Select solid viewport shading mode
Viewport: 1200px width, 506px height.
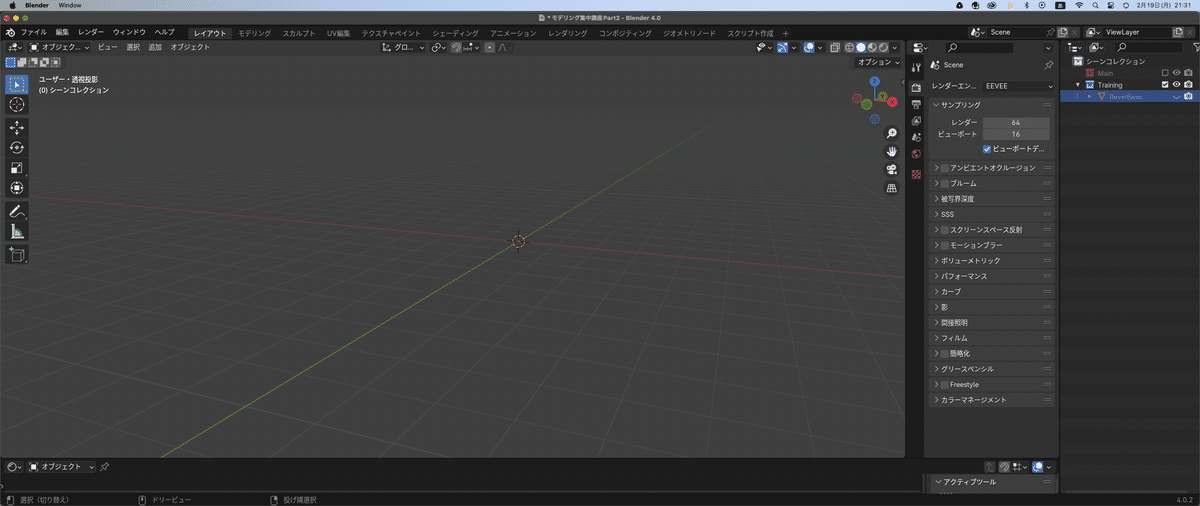(x=860, y=47)
